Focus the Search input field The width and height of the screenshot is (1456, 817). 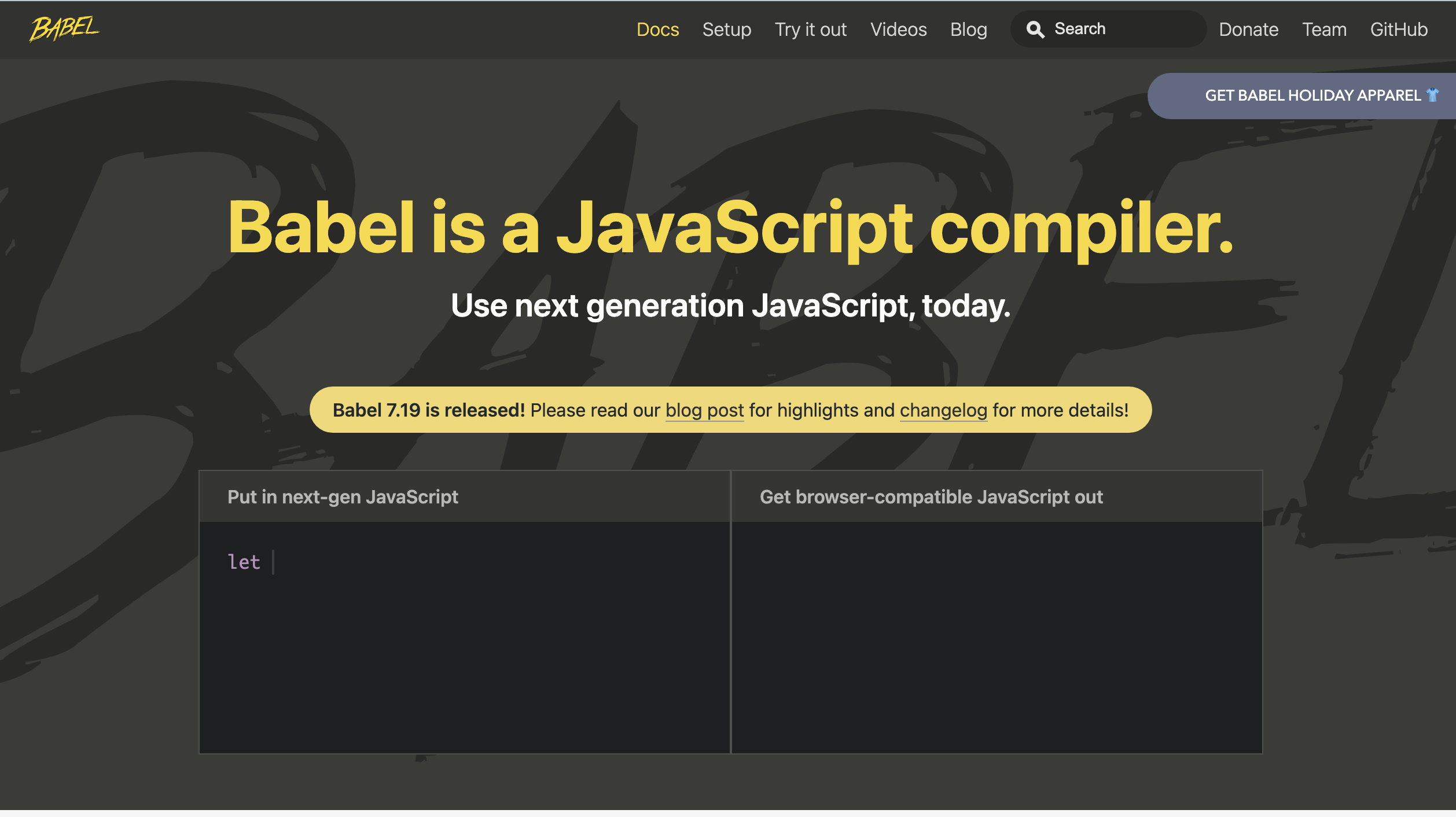click(x=1123, y=29)
